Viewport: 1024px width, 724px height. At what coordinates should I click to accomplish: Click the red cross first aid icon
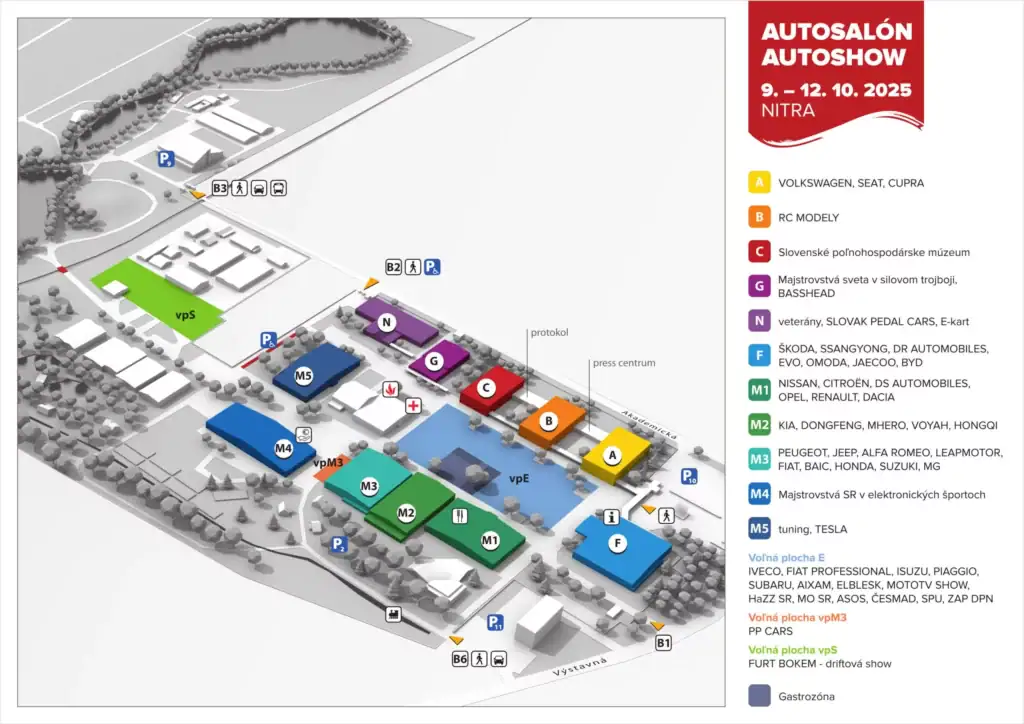(412, 405)
